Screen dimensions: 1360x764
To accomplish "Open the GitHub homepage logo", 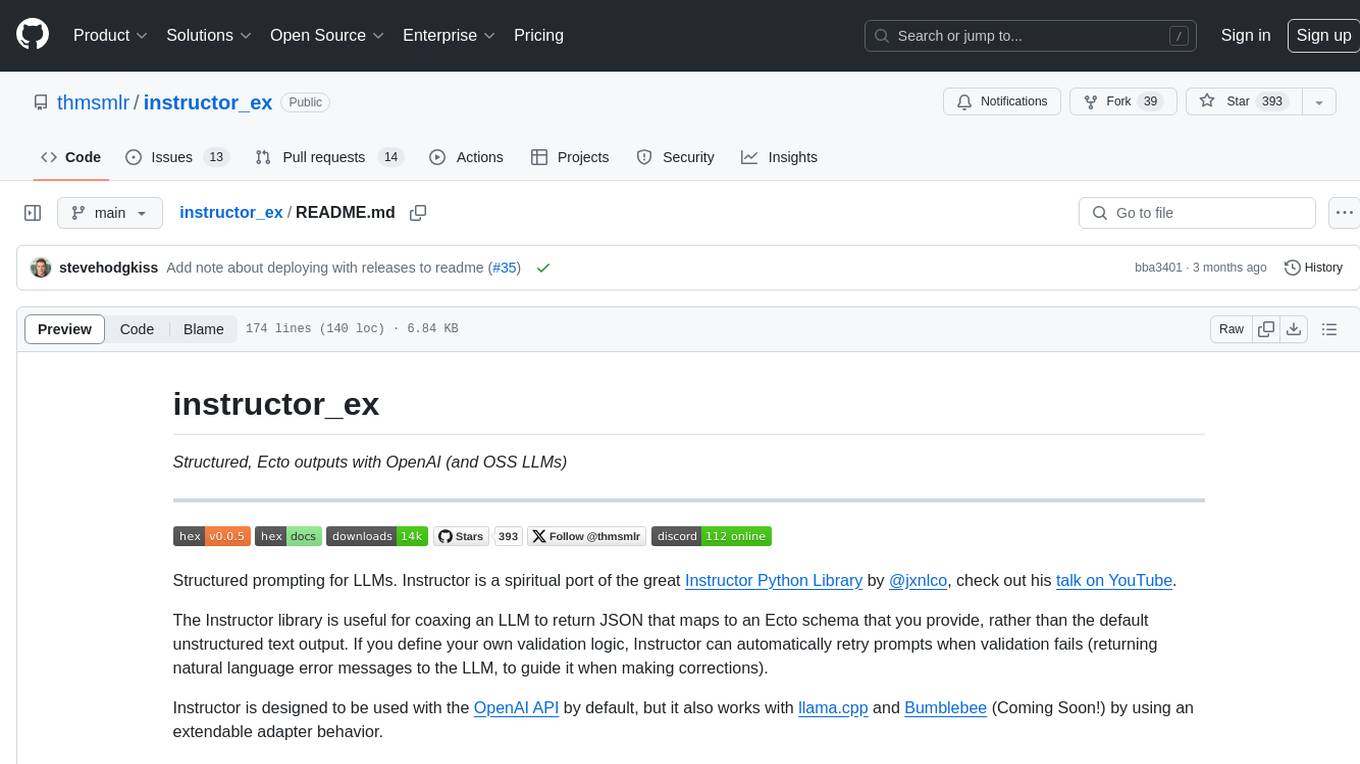I will coord(32,35).
